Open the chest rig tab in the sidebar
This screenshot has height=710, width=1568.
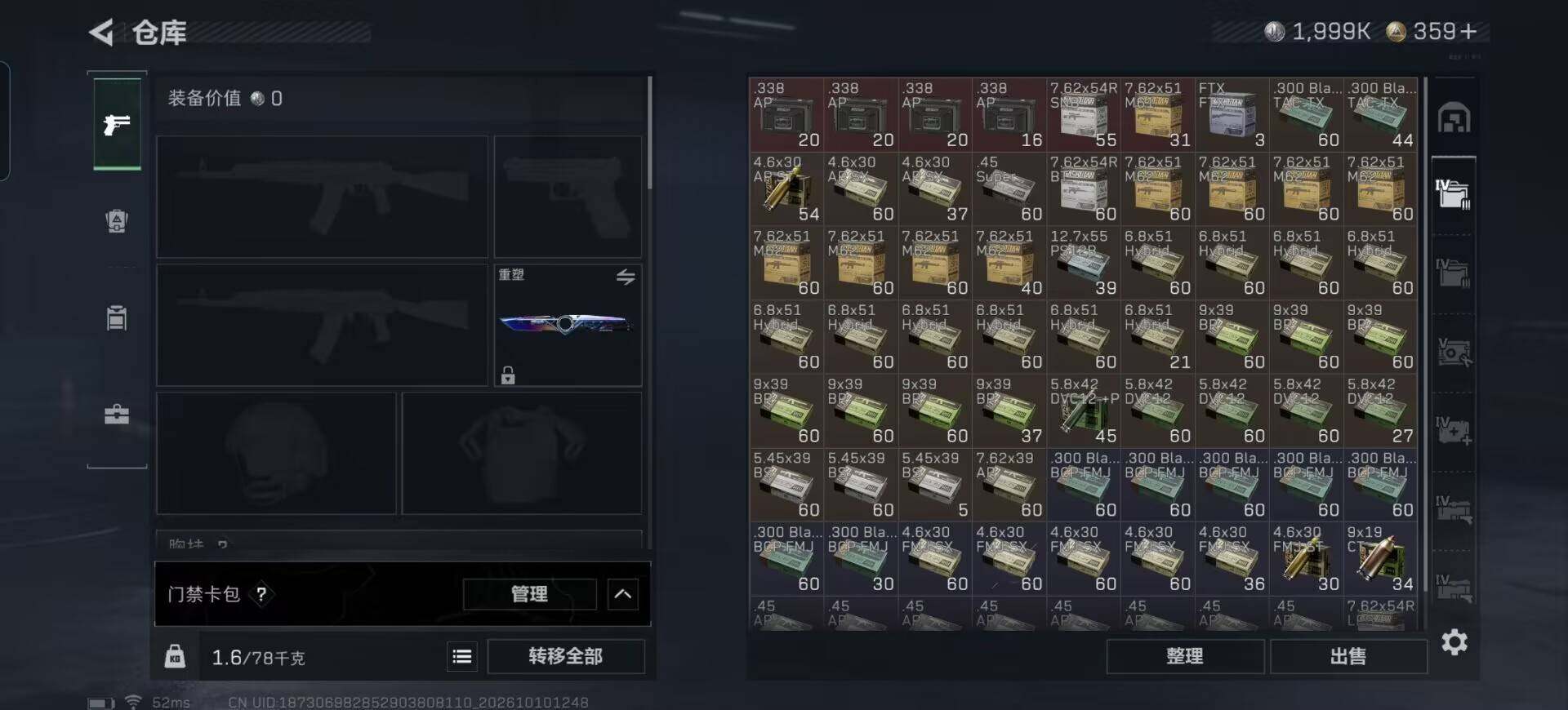click(117, 317)
